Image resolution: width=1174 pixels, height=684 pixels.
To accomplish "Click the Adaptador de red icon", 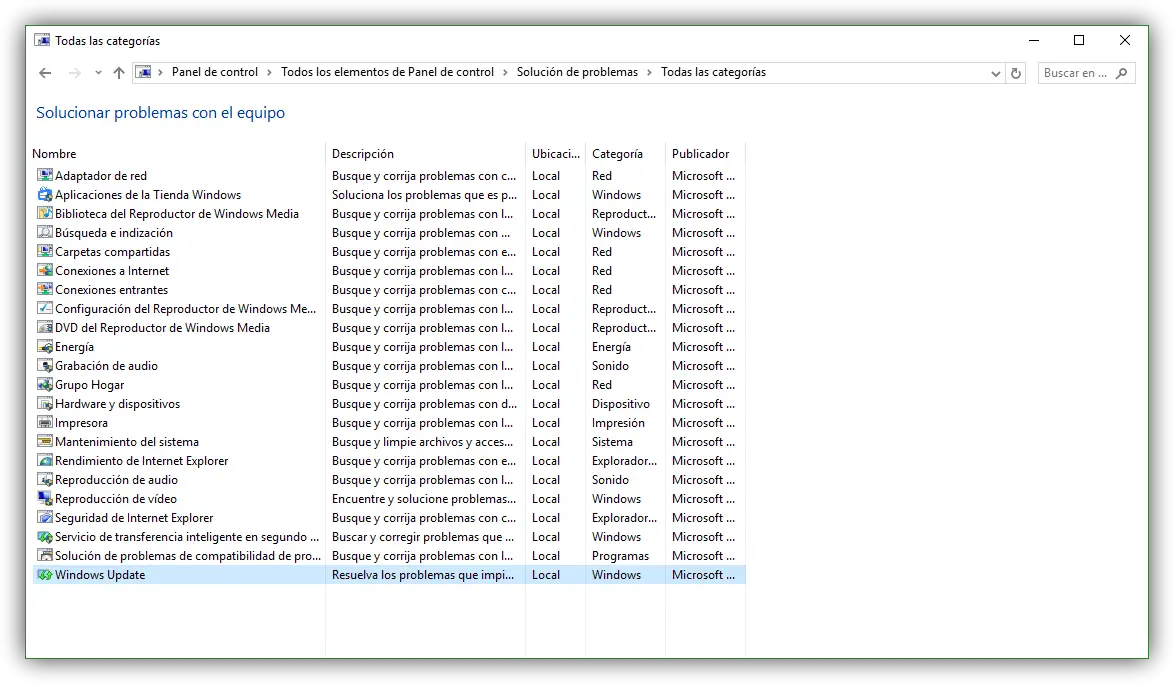I will 45,175.
